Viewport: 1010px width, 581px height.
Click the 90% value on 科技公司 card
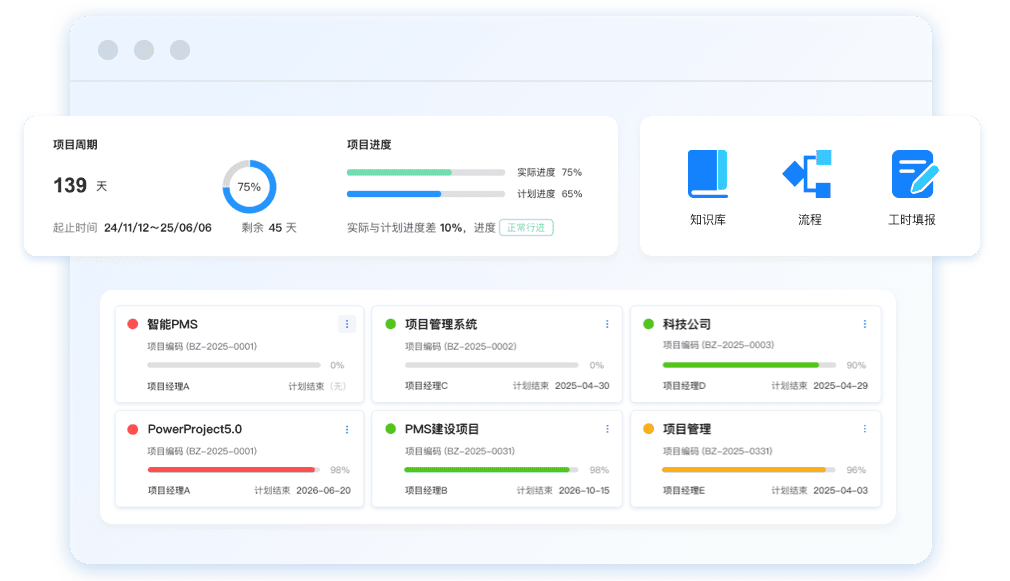click(x=856, y=365)
